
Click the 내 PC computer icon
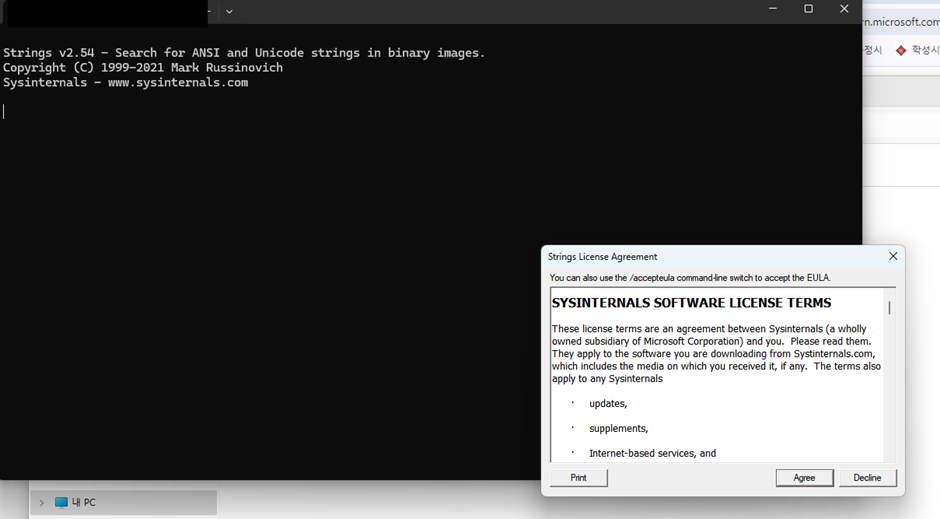point(61,503)
